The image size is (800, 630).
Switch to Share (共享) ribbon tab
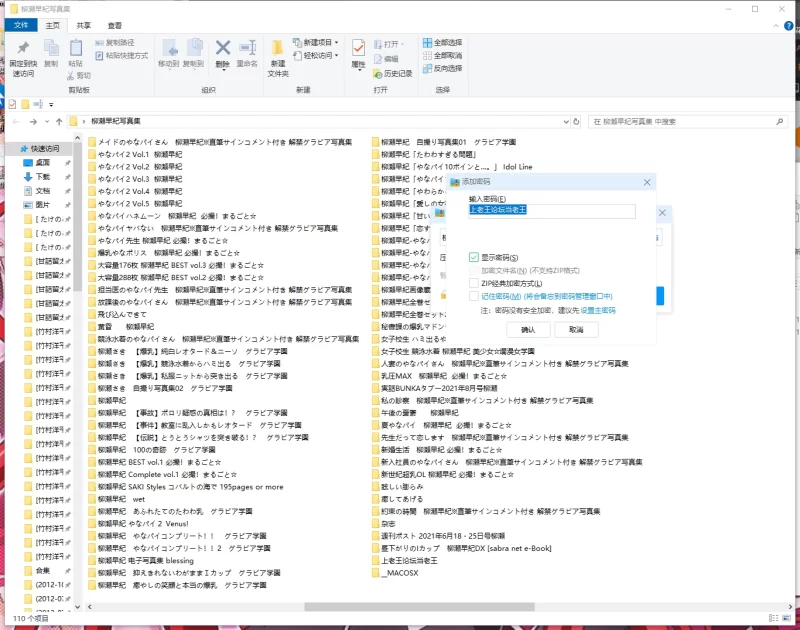pos(84,25)
